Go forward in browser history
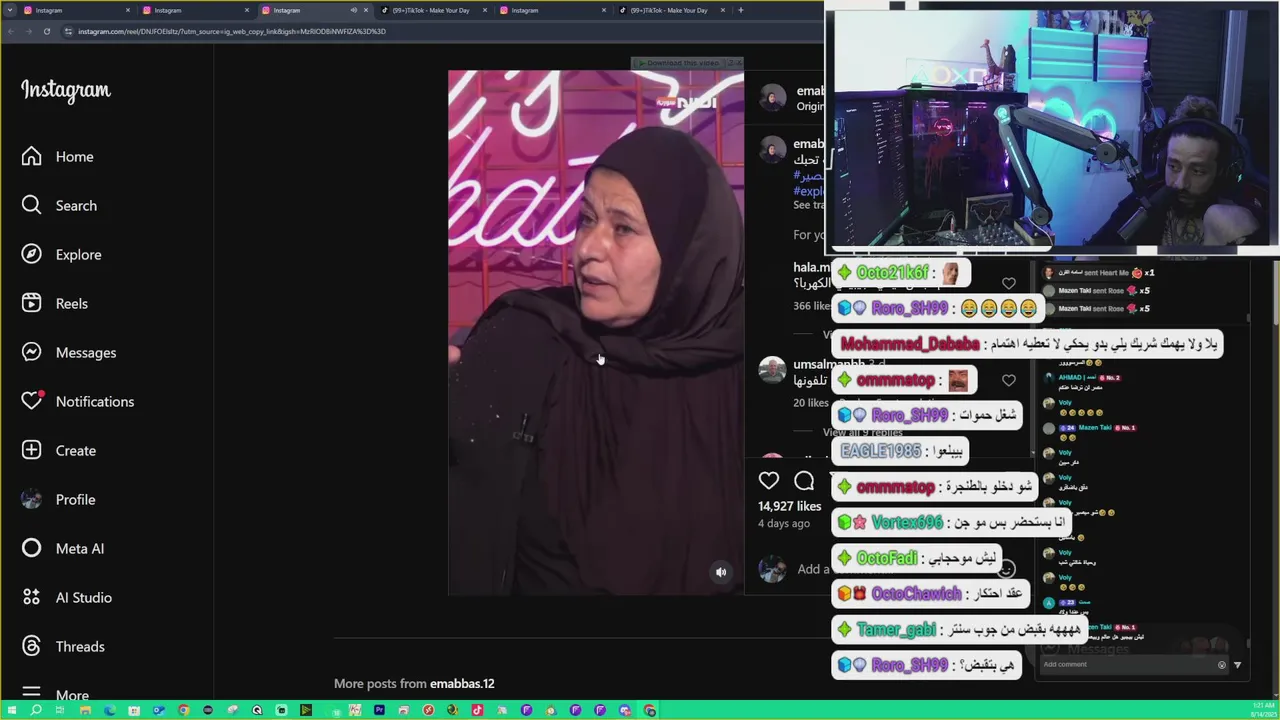This screenshot has height=720, width=1280. pos(28,31)
